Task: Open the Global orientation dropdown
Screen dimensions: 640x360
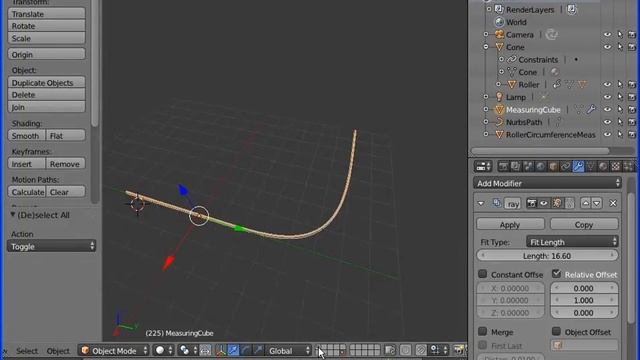Action: [288, 351]
